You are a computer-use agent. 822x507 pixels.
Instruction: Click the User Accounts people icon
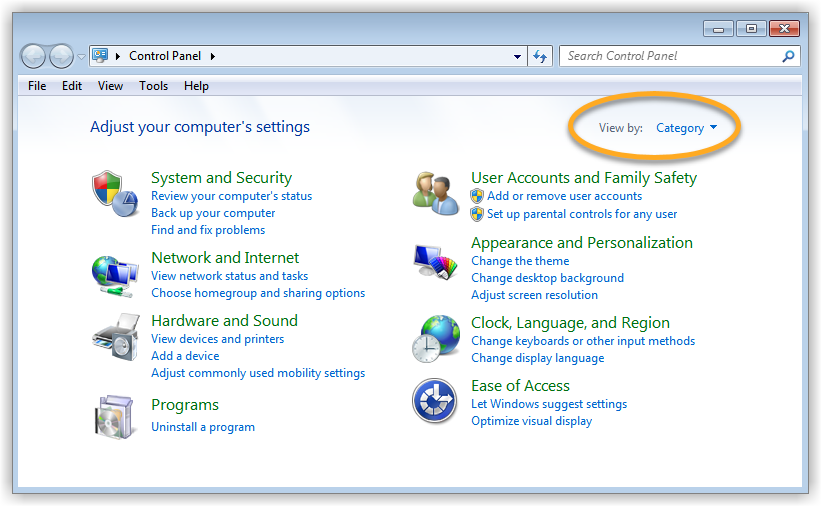pyautogui.click(x=436, y=191)
